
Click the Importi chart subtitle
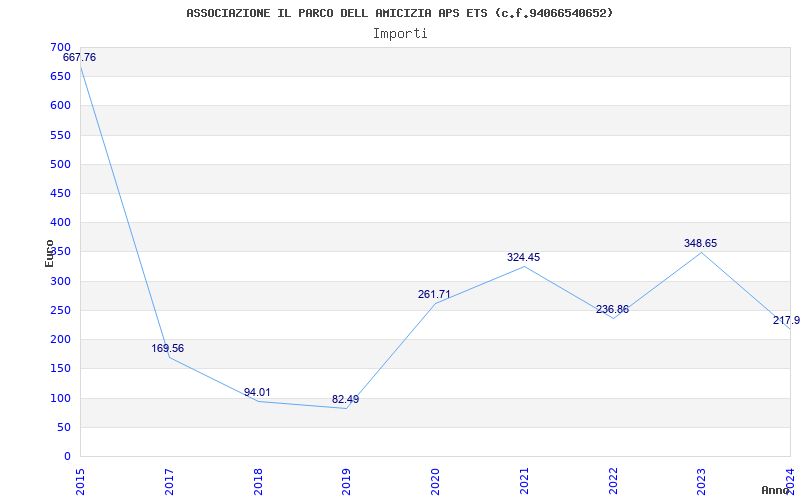pyautogui.click(x=400, y=34)
